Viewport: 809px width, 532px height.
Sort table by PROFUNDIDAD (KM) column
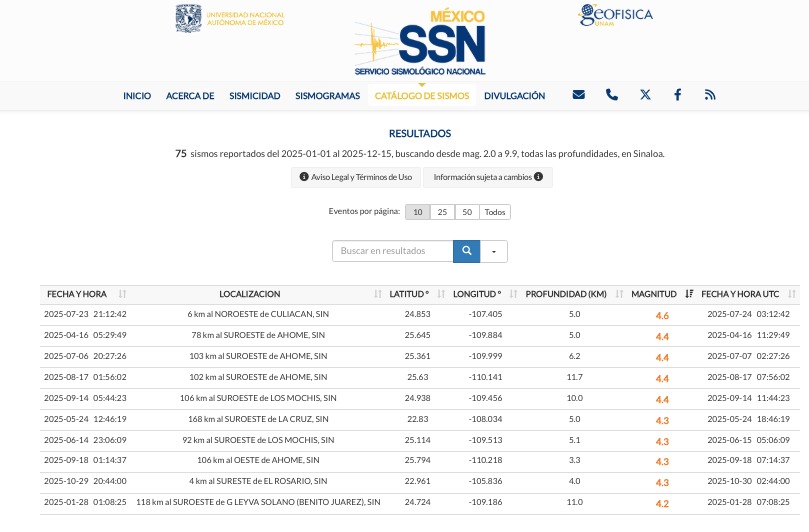click(619, 294)
